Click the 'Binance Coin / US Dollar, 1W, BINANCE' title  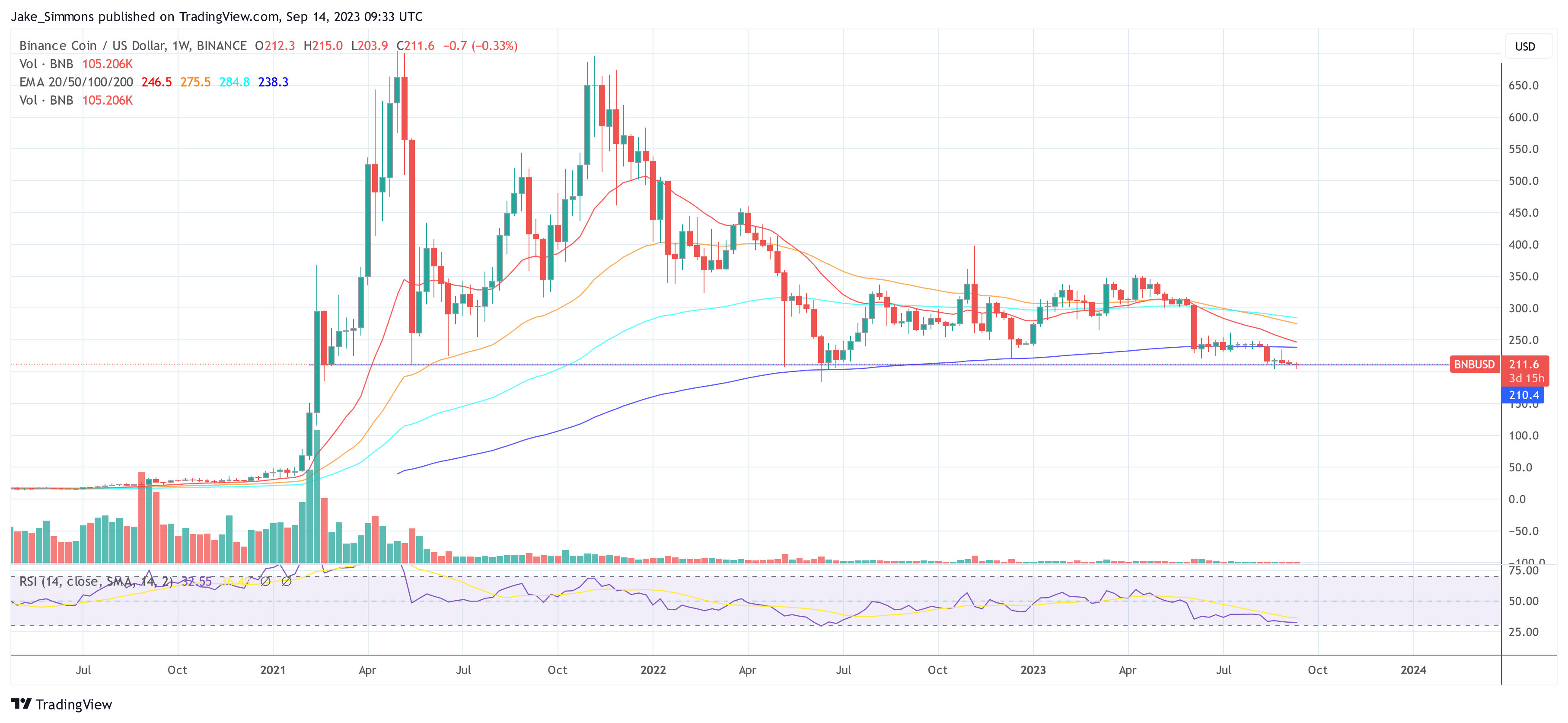133,46
